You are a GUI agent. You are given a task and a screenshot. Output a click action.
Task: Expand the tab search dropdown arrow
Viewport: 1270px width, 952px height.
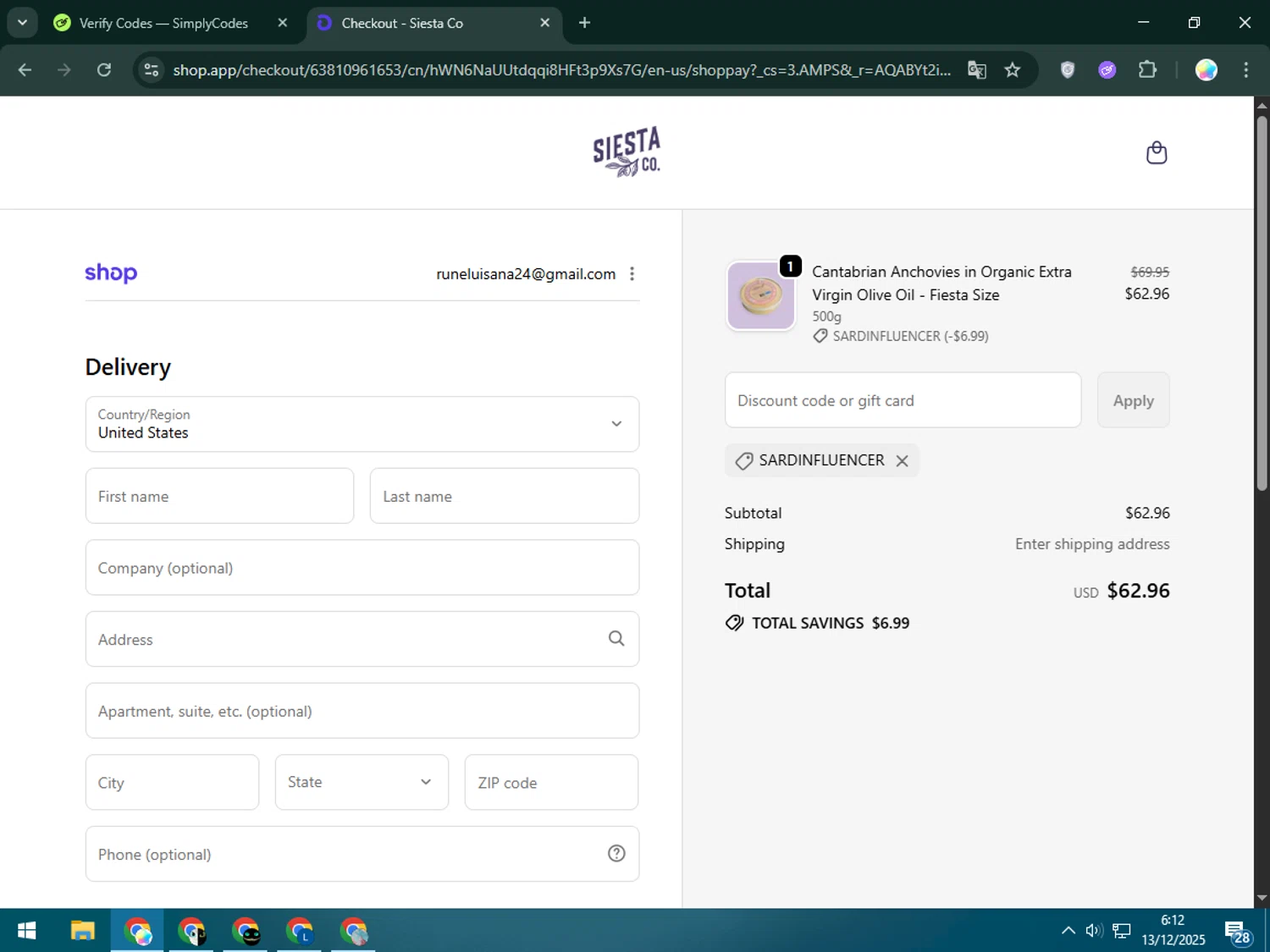coord(22,23)
